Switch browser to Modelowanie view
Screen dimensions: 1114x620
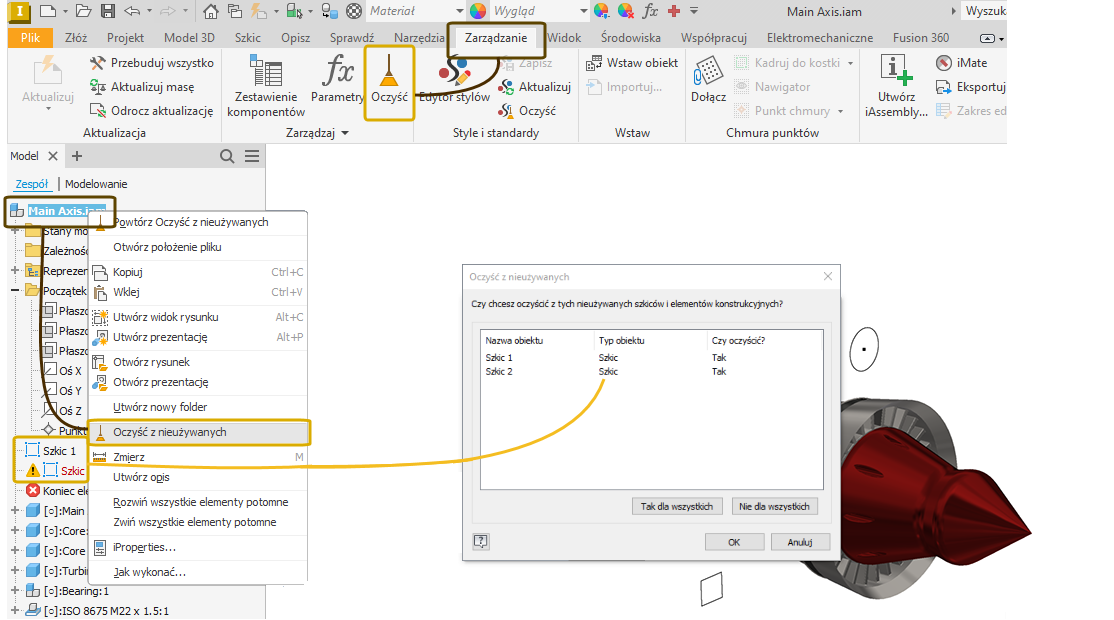(96, 184)
